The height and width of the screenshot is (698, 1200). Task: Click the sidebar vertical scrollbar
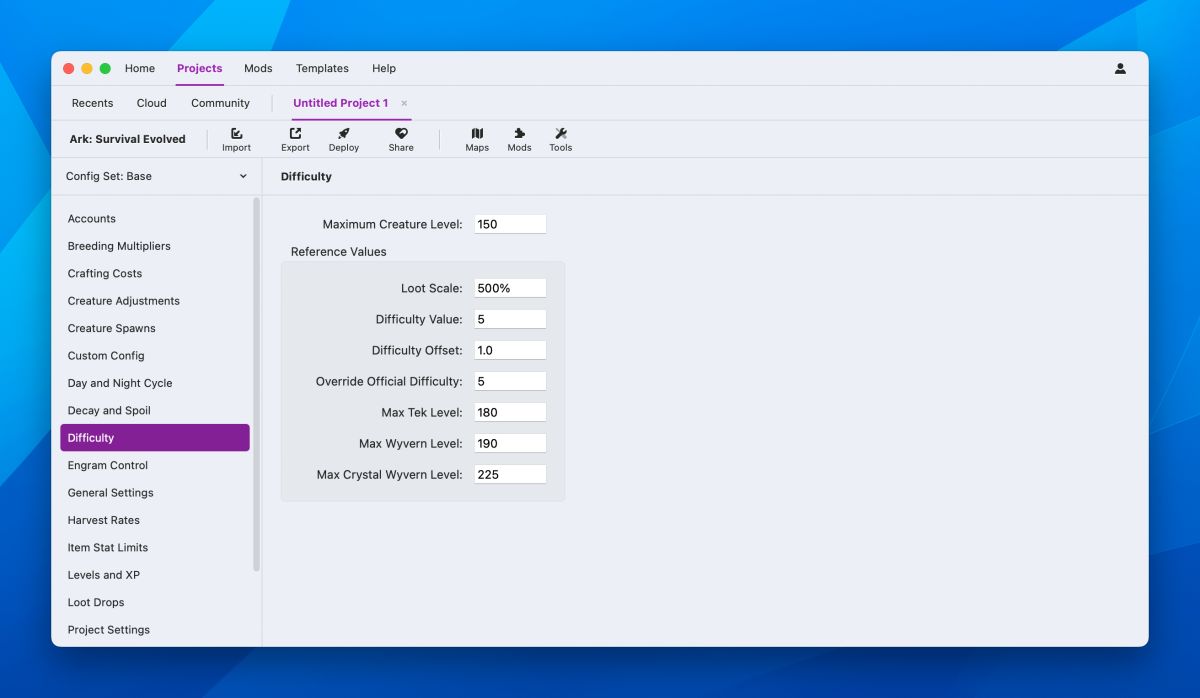[x=256, y=385]
